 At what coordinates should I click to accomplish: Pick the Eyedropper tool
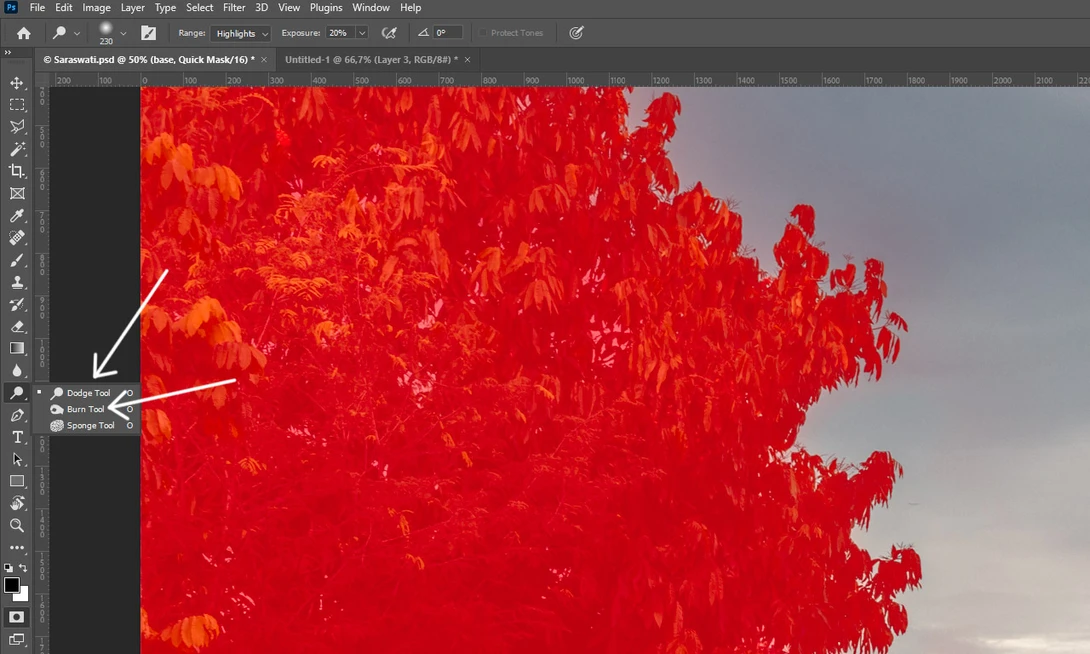coord(17,216)
